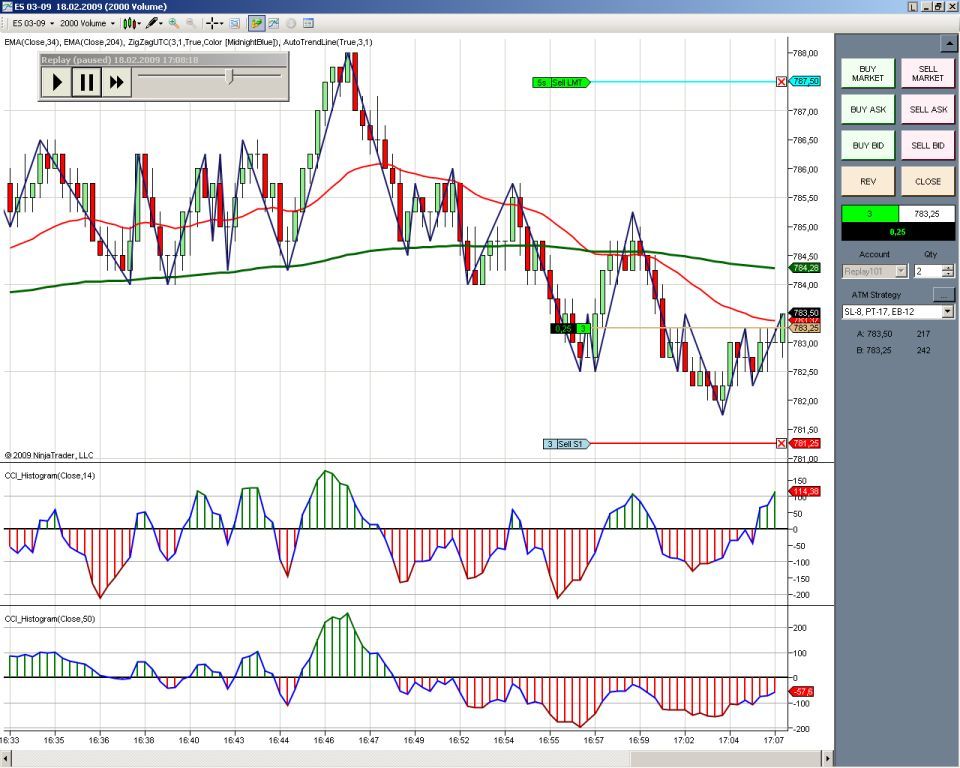Click the zoom out magnifier icon
The width and height of the screenshot is (960, 768).
190,22
